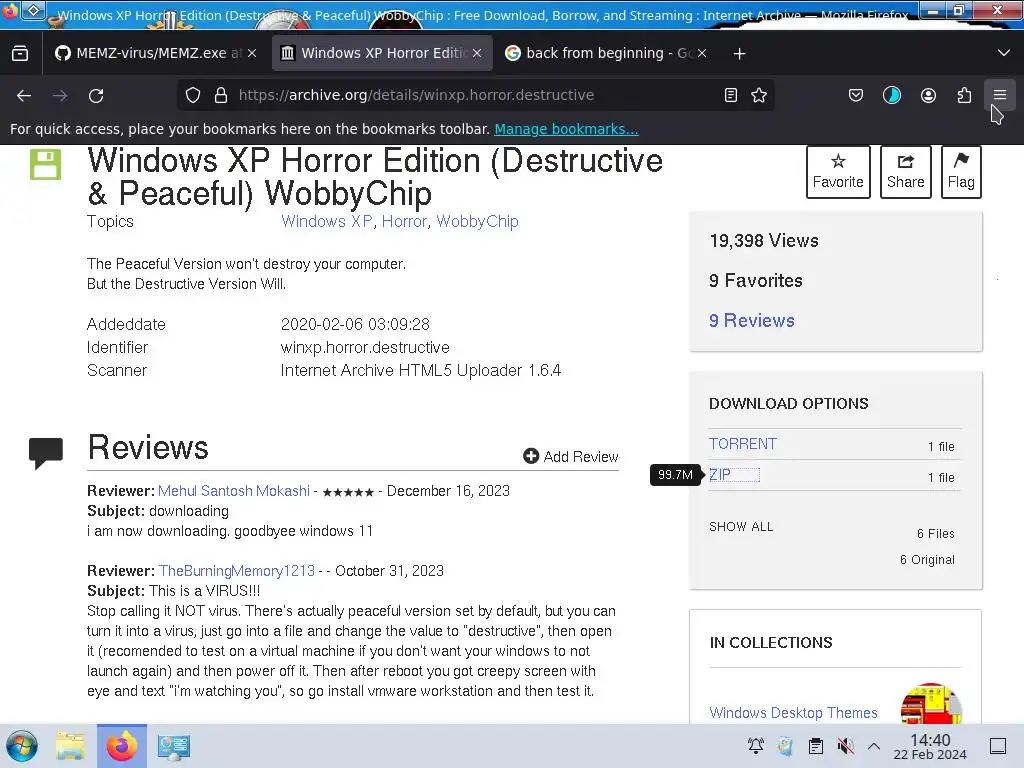The image size is (1024, 768).
Task: Open the Pocket save icon
Action: coord(856,95)
